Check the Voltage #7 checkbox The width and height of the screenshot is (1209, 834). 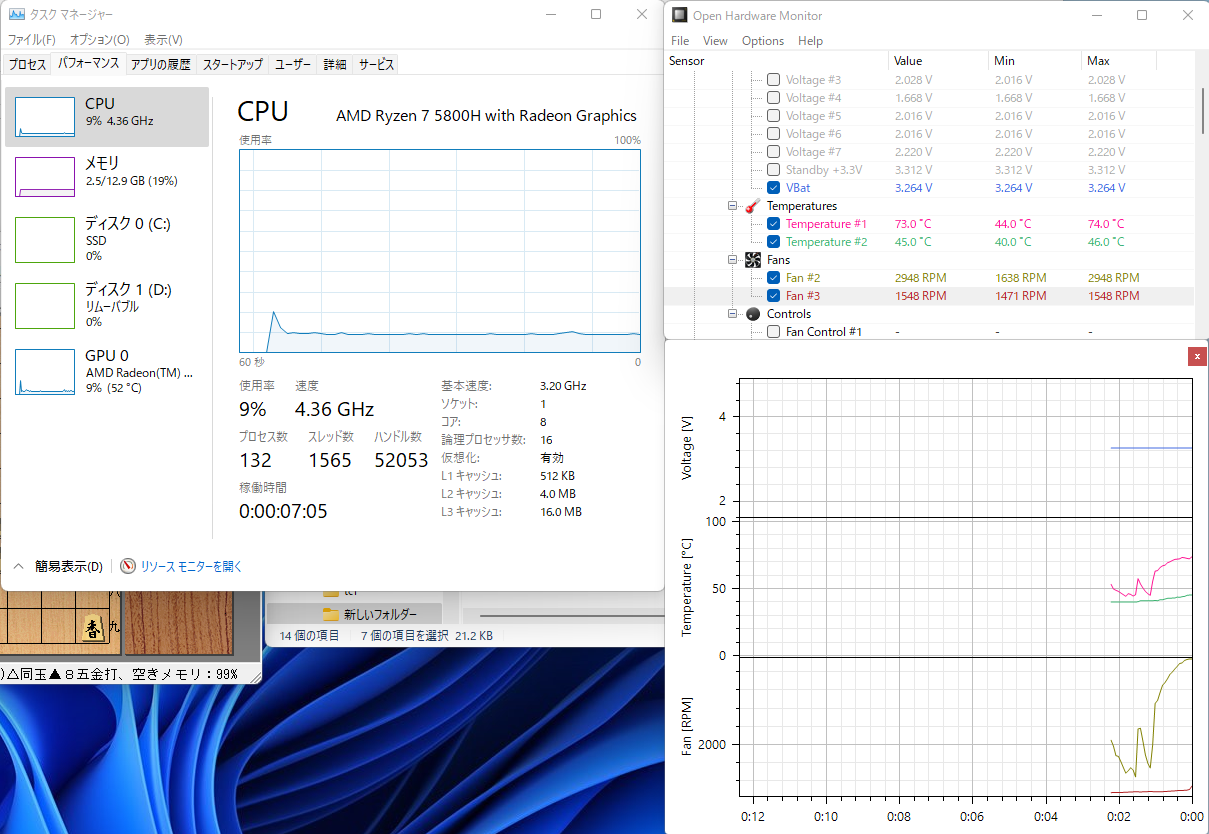coord(773,152)
